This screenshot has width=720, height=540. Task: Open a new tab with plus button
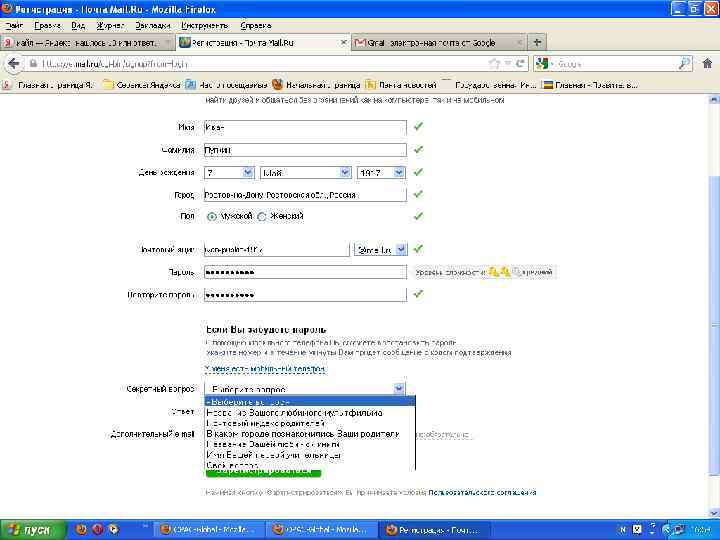(x=537, y=43)
